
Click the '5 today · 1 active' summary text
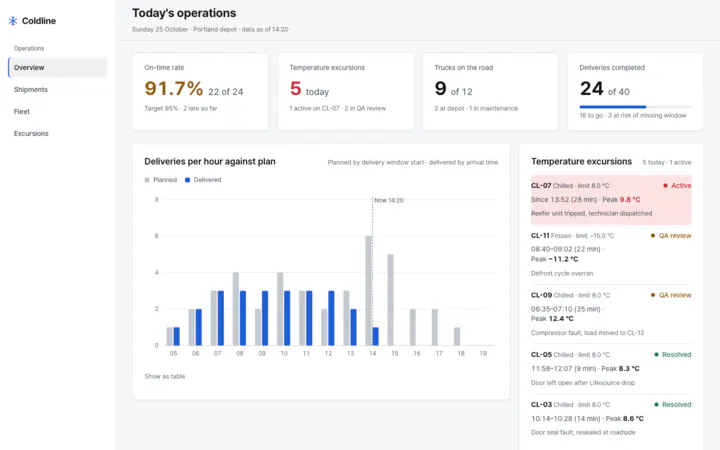coord(667,163)
